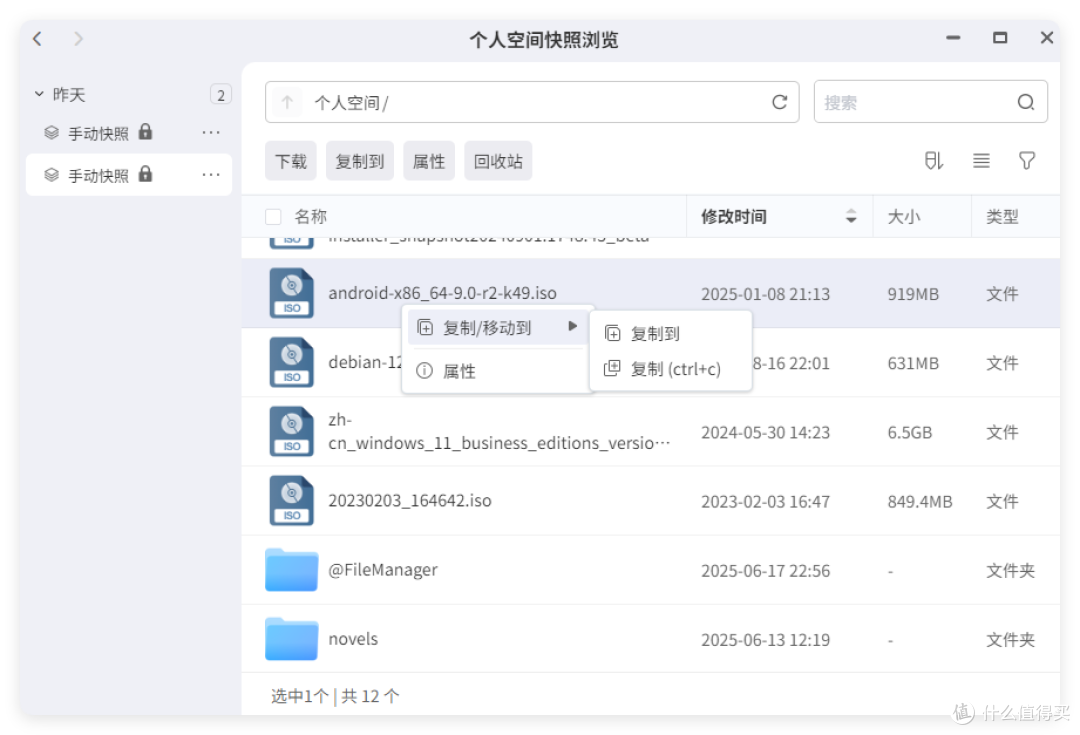Select android-x86_64-9.0-r2-k49.iso file

click(442, 293)
